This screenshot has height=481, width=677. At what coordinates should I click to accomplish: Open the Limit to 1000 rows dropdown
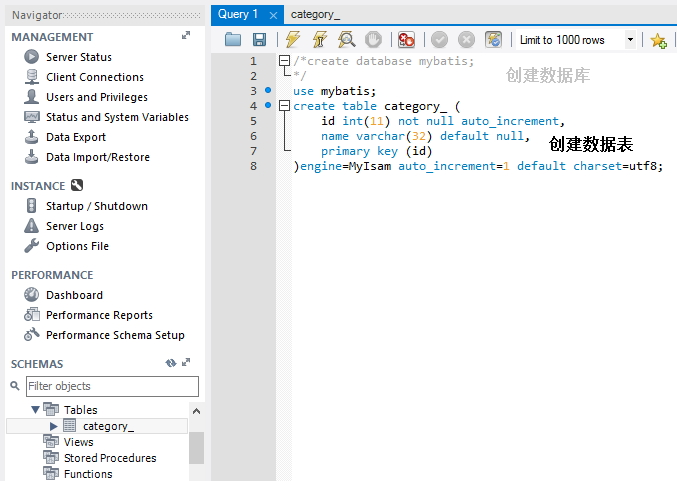pos(630,40)
